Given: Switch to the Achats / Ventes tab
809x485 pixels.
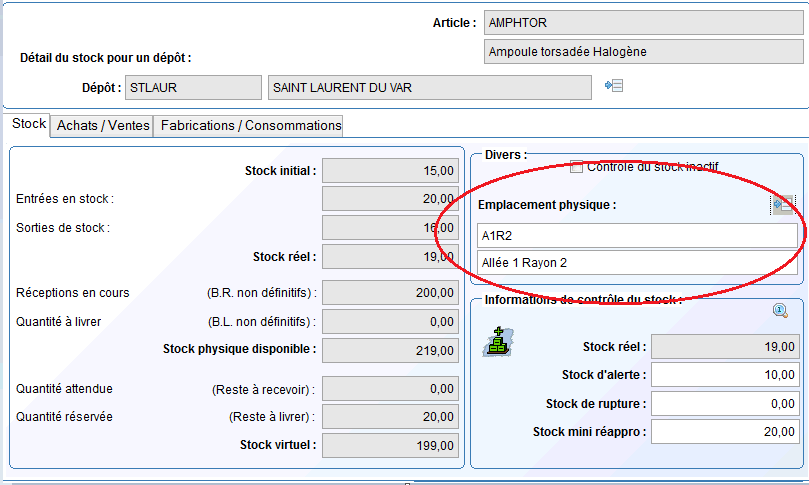Looking at the screenshot, I should (x=103, y=125).
